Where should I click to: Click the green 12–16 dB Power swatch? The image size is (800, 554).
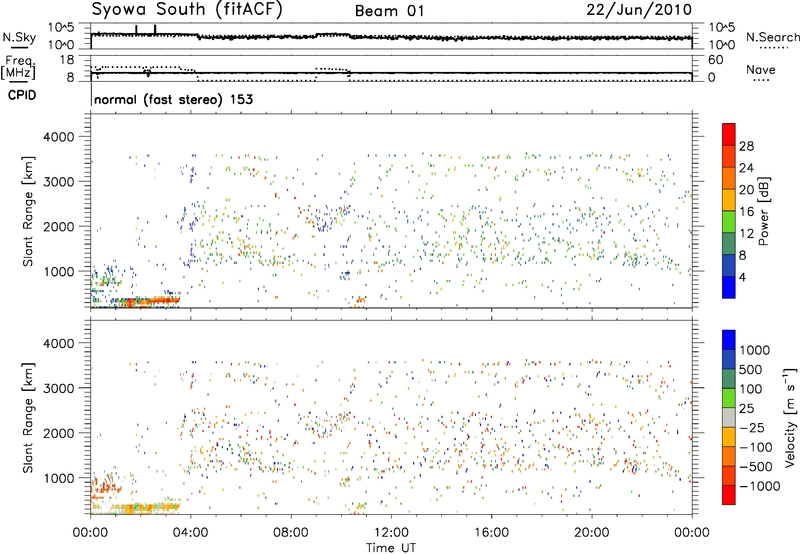click(729, 221)
